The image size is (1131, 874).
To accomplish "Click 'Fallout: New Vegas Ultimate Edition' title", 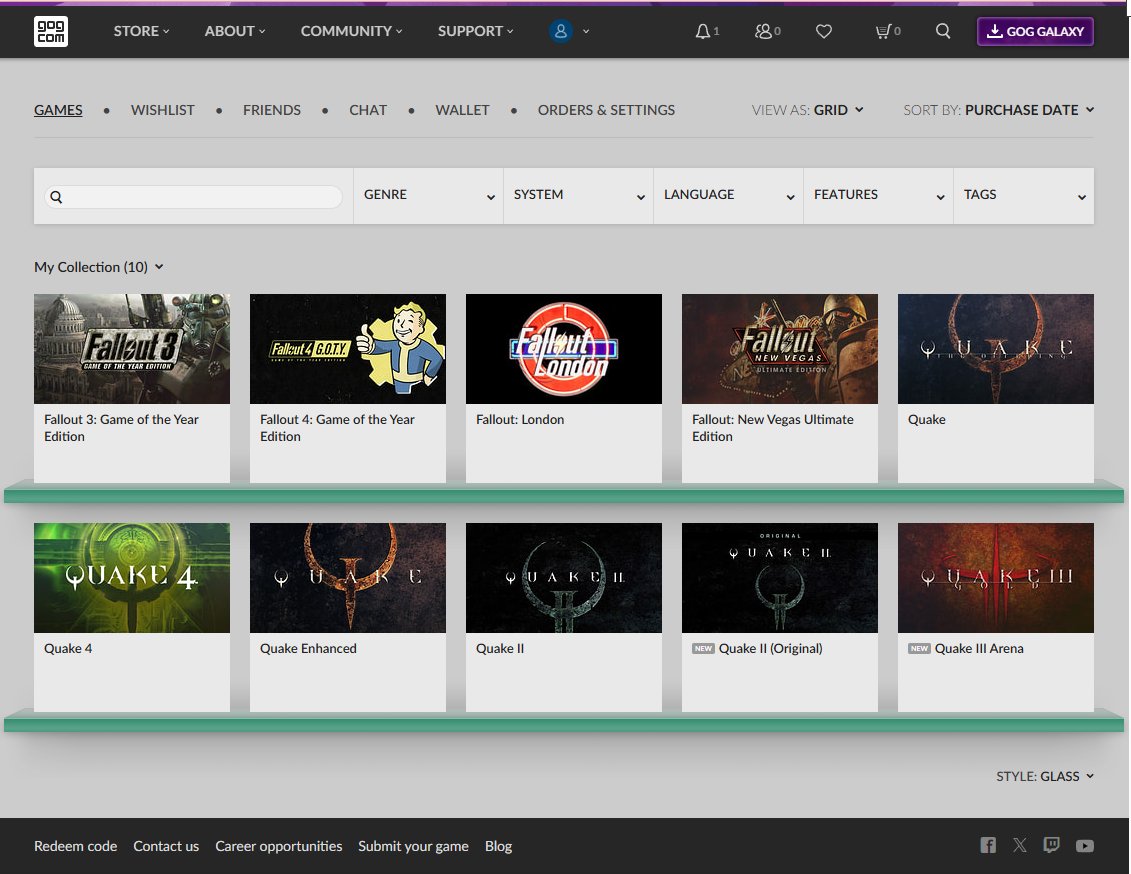I will point(773,428).
